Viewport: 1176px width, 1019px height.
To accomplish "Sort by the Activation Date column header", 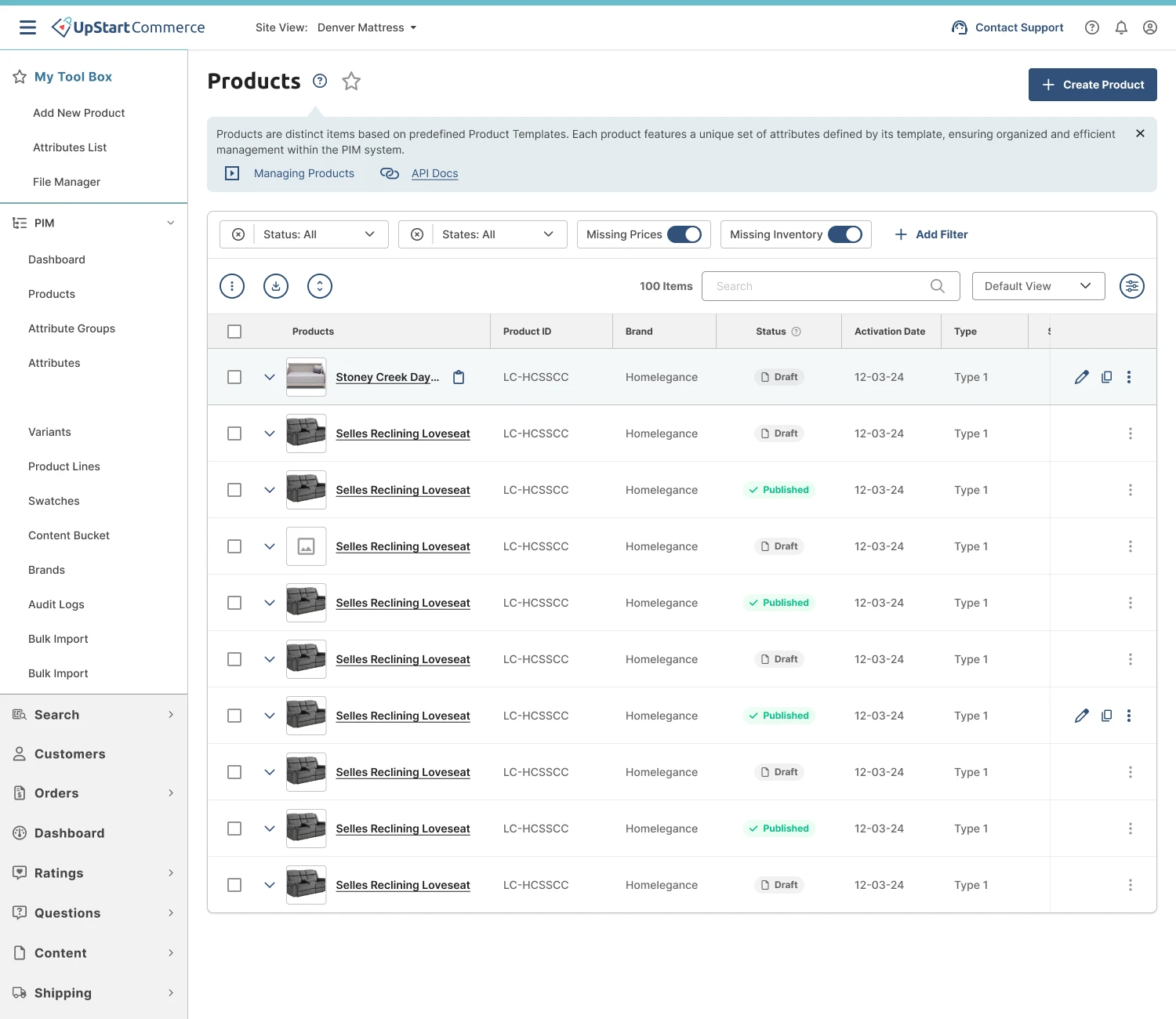I will point(890,332).
